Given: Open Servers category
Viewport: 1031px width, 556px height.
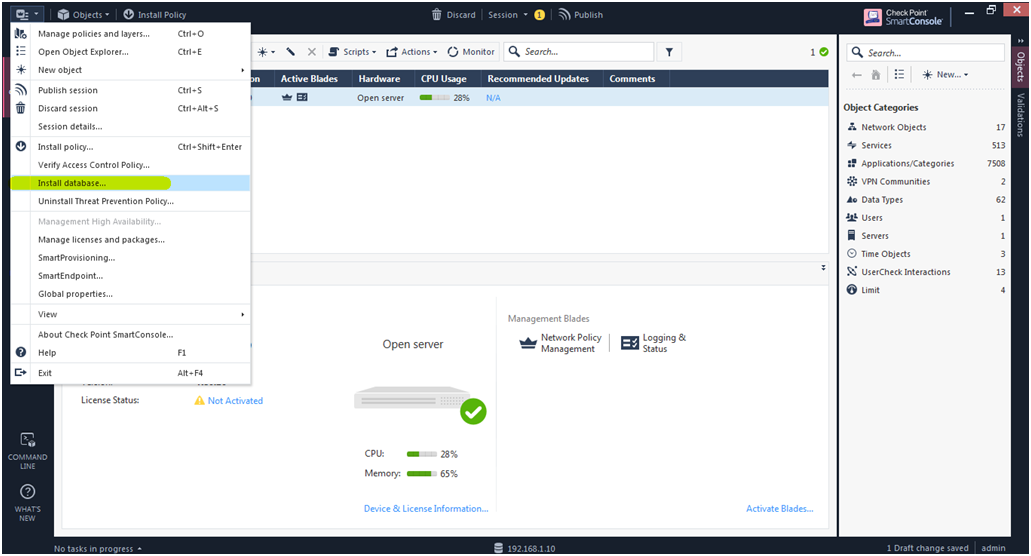Looking at the screenshot, I should tap(925, 236).
